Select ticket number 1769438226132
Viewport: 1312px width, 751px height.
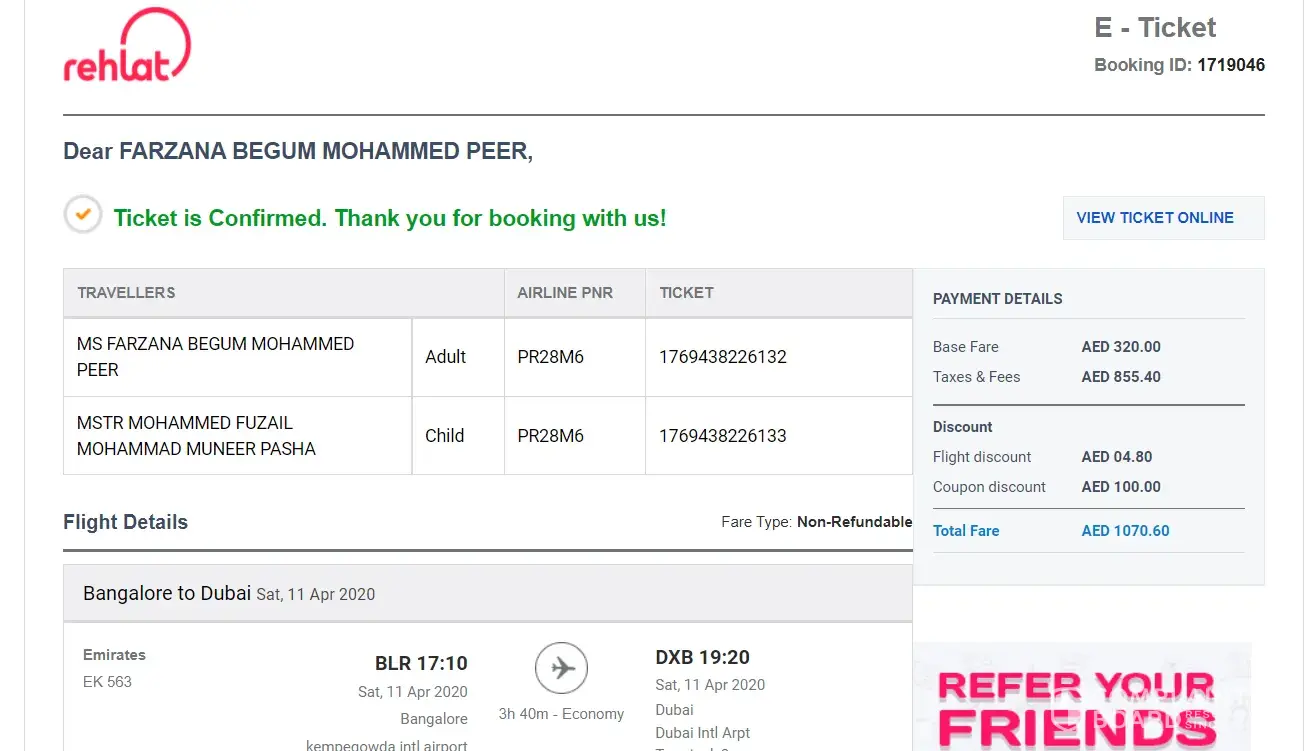pos(722,357)
